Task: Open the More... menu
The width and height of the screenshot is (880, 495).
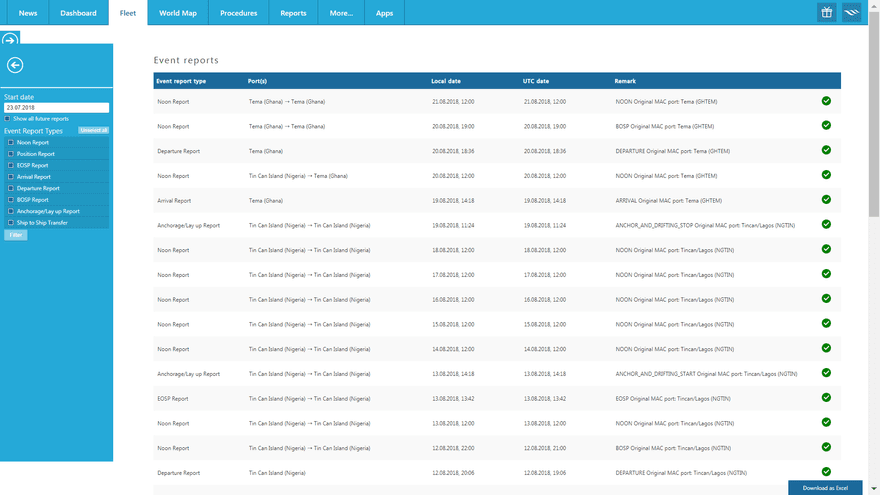Action: tap(341, 12)
